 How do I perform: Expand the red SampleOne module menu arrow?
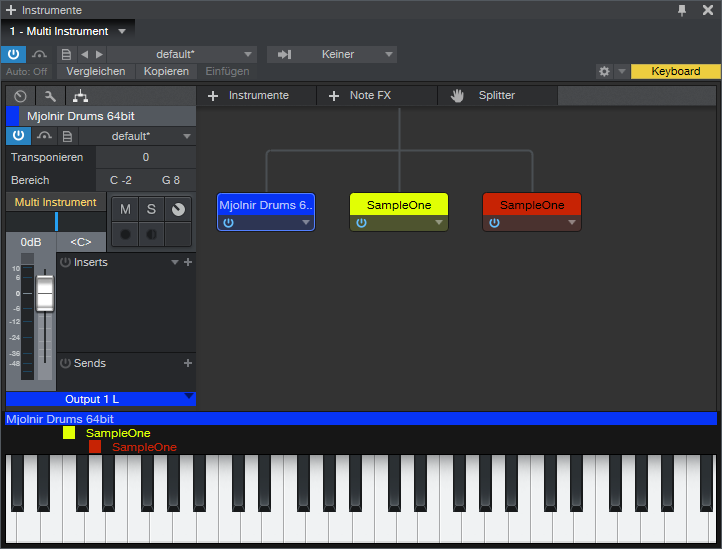(571, 223)
